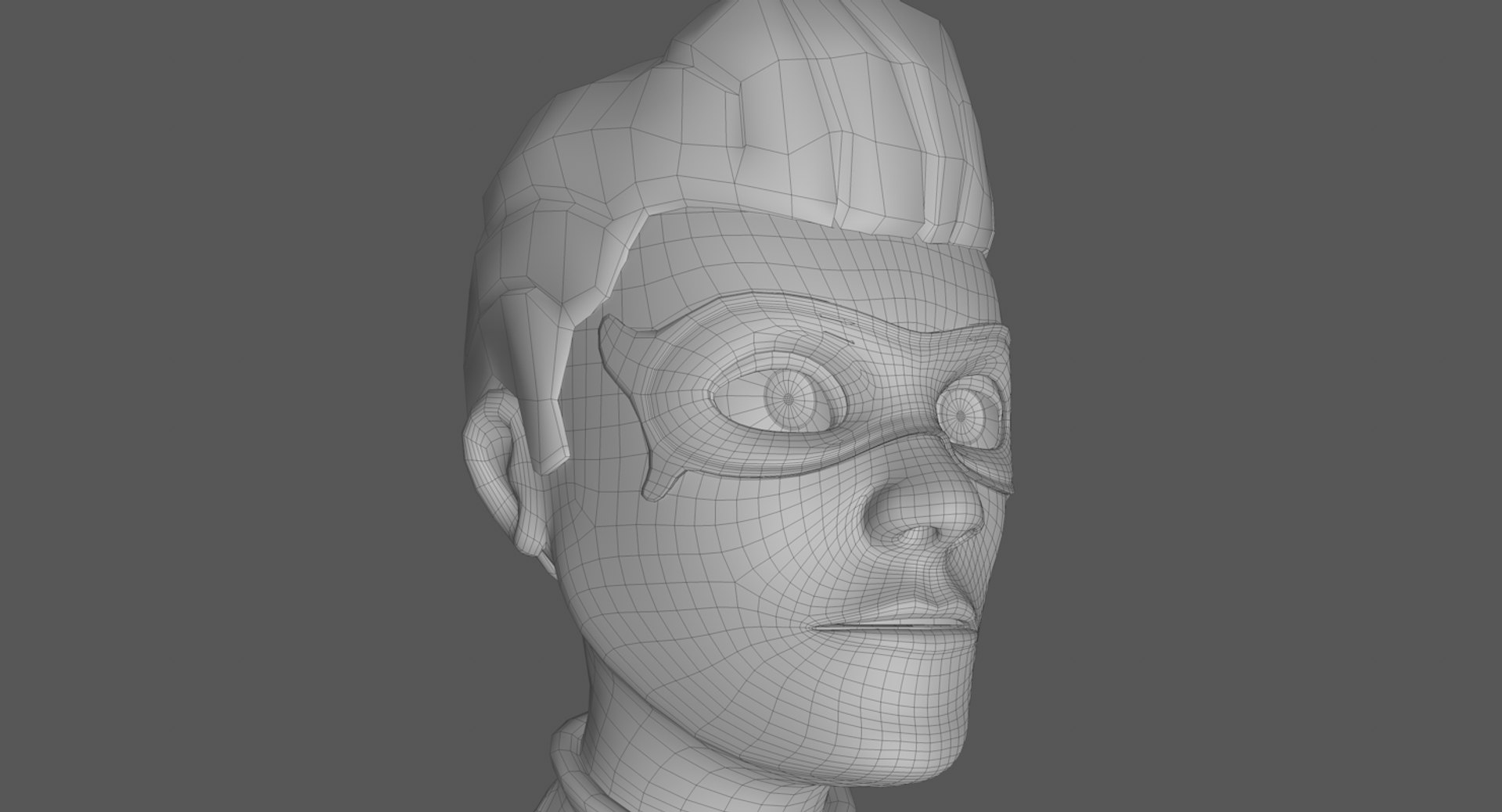Select the upper pointed tip of the mask
Viewport: 1502px width, 812px height.
coord(616,334)
